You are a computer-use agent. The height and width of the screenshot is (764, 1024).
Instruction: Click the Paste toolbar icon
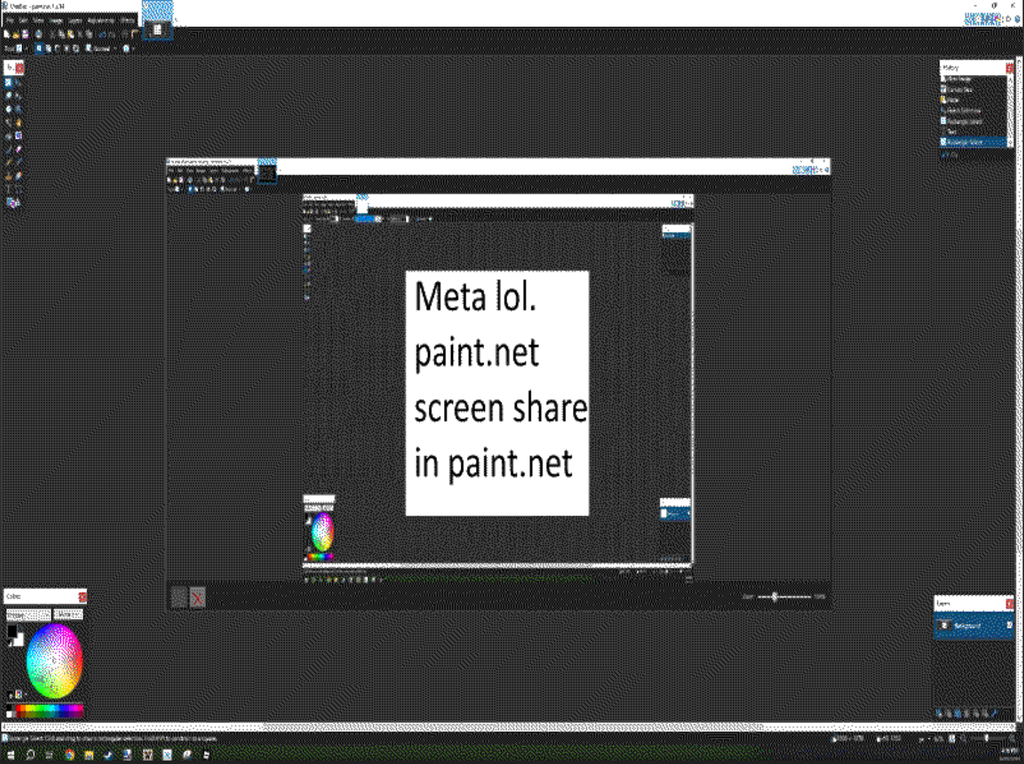coord(71,34)
